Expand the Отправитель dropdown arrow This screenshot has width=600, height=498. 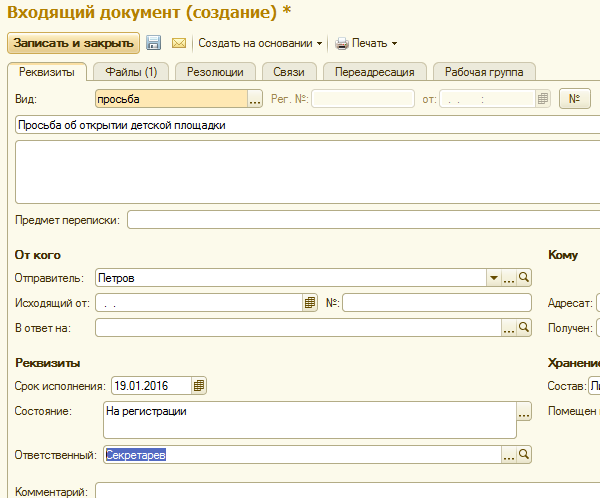[x=494, y=278]
